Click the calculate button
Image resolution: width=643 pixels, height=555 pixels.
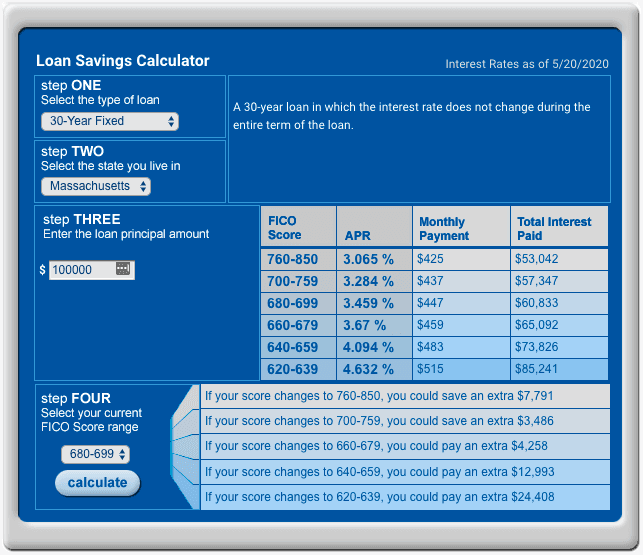tap(97, 483)
